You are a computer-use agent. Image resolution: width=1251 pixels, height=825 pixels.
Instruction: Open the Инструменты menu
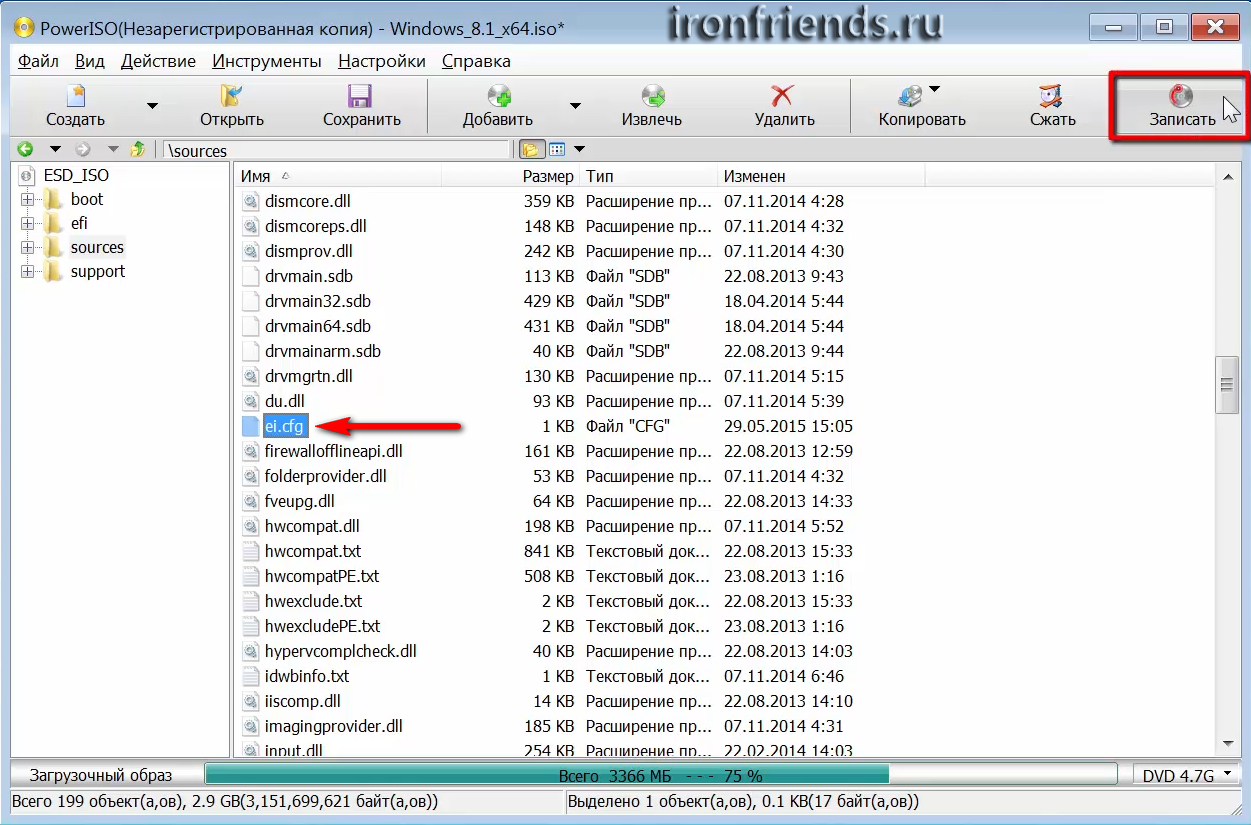click(x=266, y=61)
